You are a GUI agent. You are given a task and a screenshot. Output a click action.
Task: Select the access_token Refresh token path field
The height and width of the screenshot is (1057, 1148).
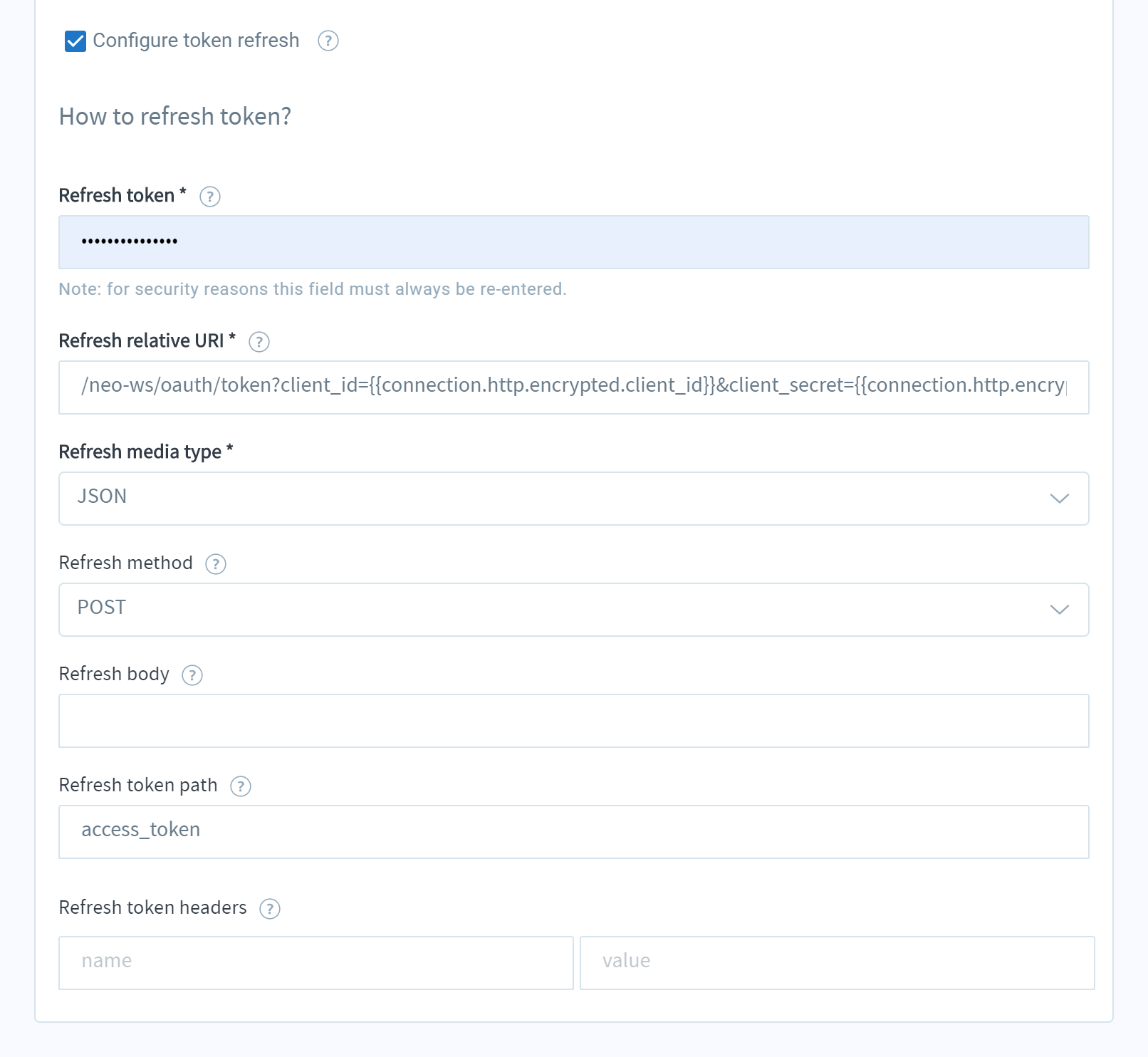pyautogui.click(x=573, y=832)
